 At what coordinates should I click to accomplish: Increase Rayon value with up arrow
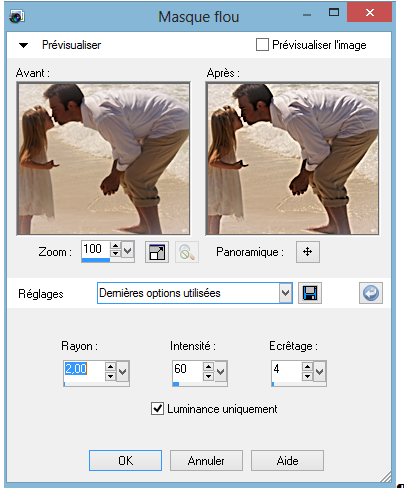[110, 366]
